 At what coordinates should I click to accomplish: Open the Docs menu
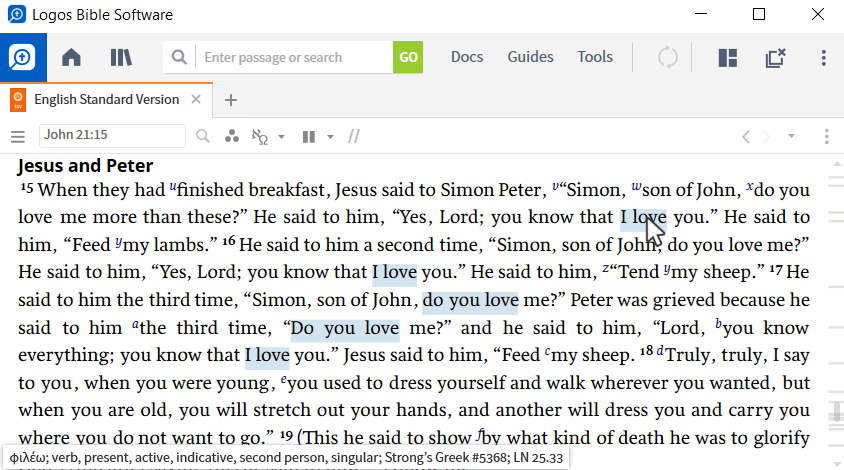click(x=467, y=57)
